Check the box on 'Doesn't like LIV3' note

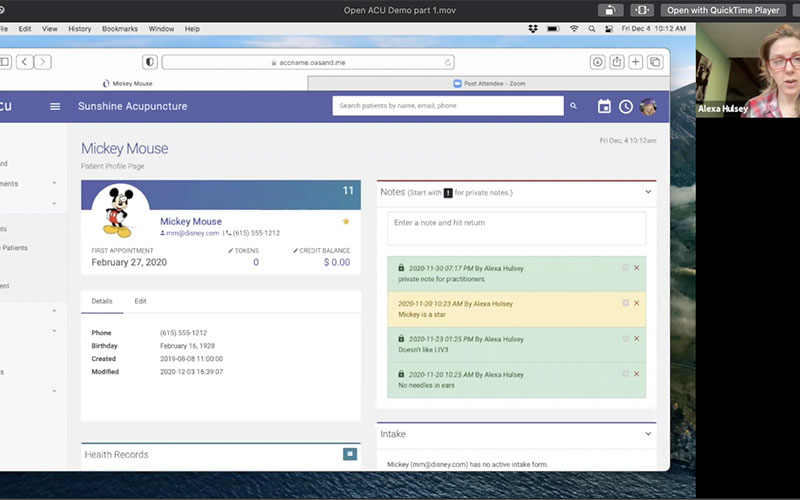625,338
